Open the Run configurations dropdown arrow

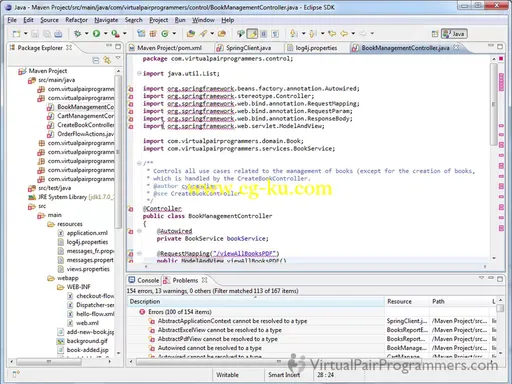[x=105, y=33]
